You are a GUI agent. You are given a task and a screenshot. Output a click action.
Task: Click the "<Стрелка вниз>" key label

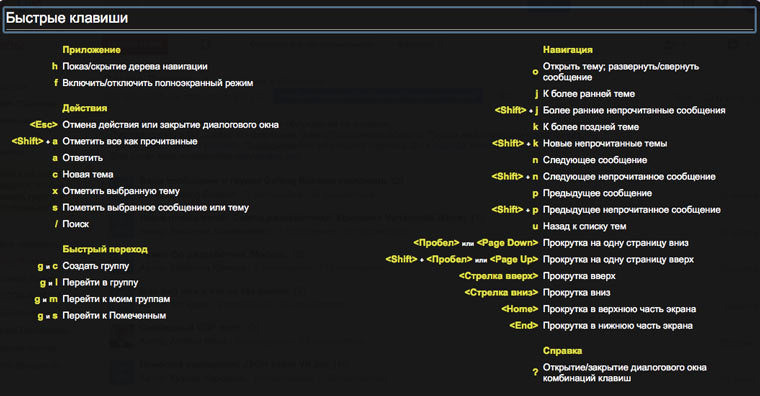click(x=501, y=293)
